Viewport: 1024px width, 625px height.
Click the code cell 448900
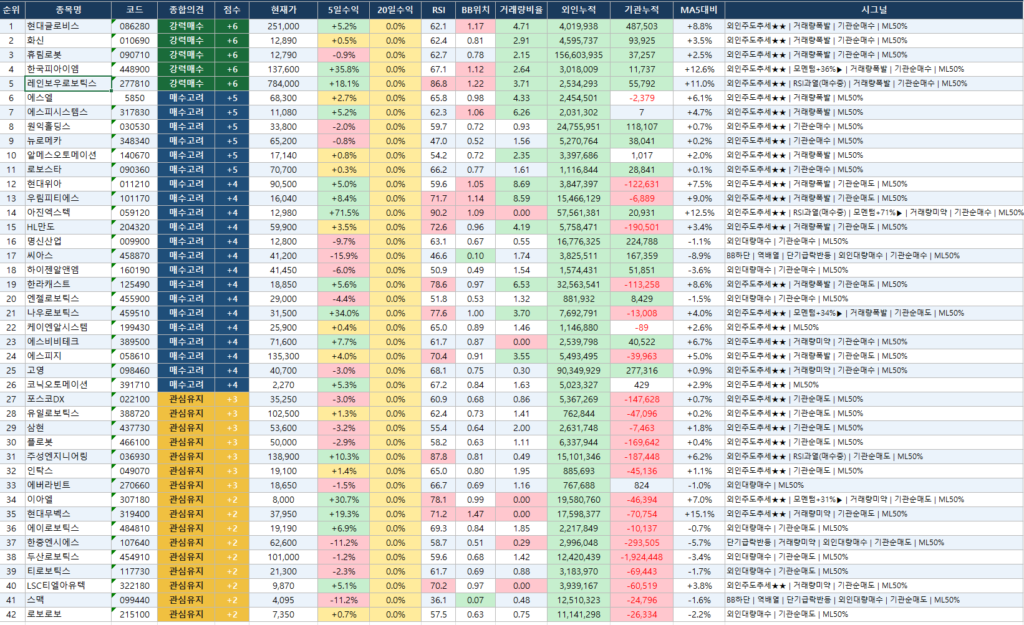pyautogui.click(x=135, y=69)
